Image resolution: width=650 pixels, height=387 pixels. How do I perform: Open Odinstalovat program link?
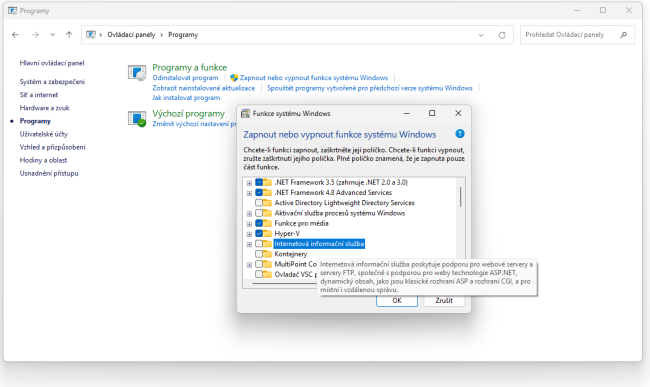(185, 77)
